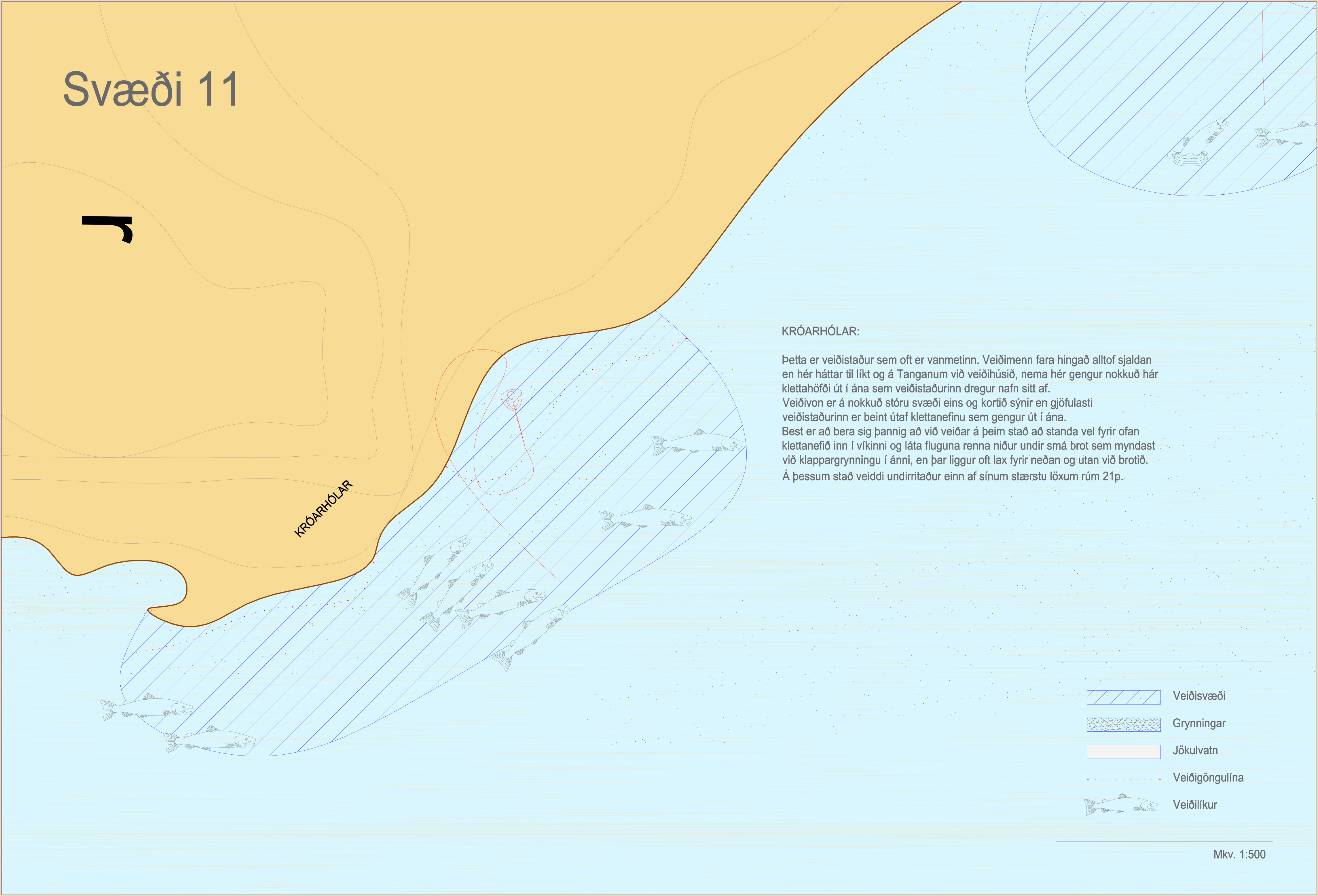
Task: Click the 'Veiðilíkur' legend label
Action: (1195, 805)
